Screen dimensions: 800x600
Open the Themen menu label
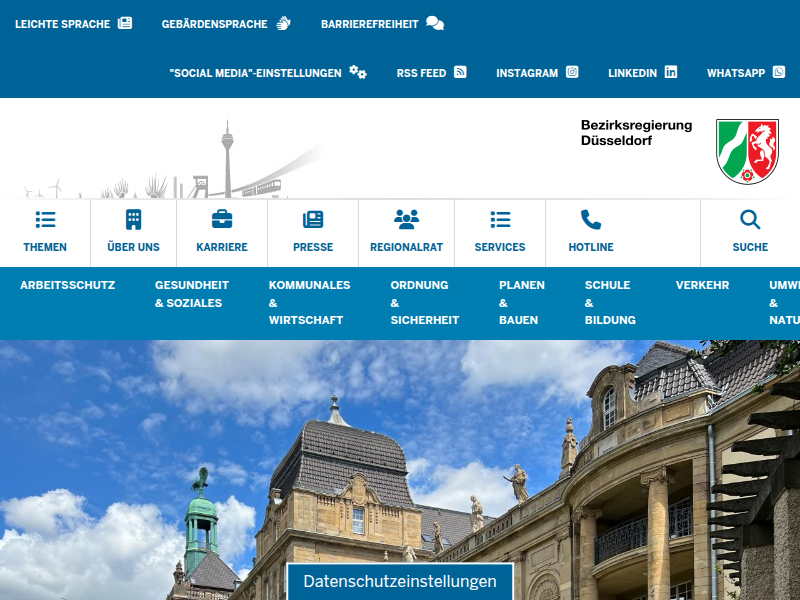tap(45, 247)
